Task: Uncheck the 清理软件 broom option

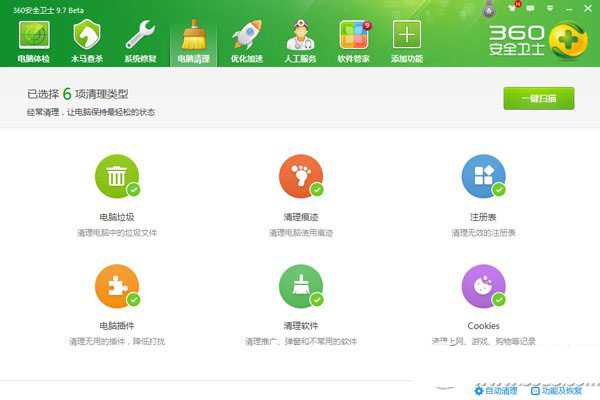Action: click(x=300, y=286)
